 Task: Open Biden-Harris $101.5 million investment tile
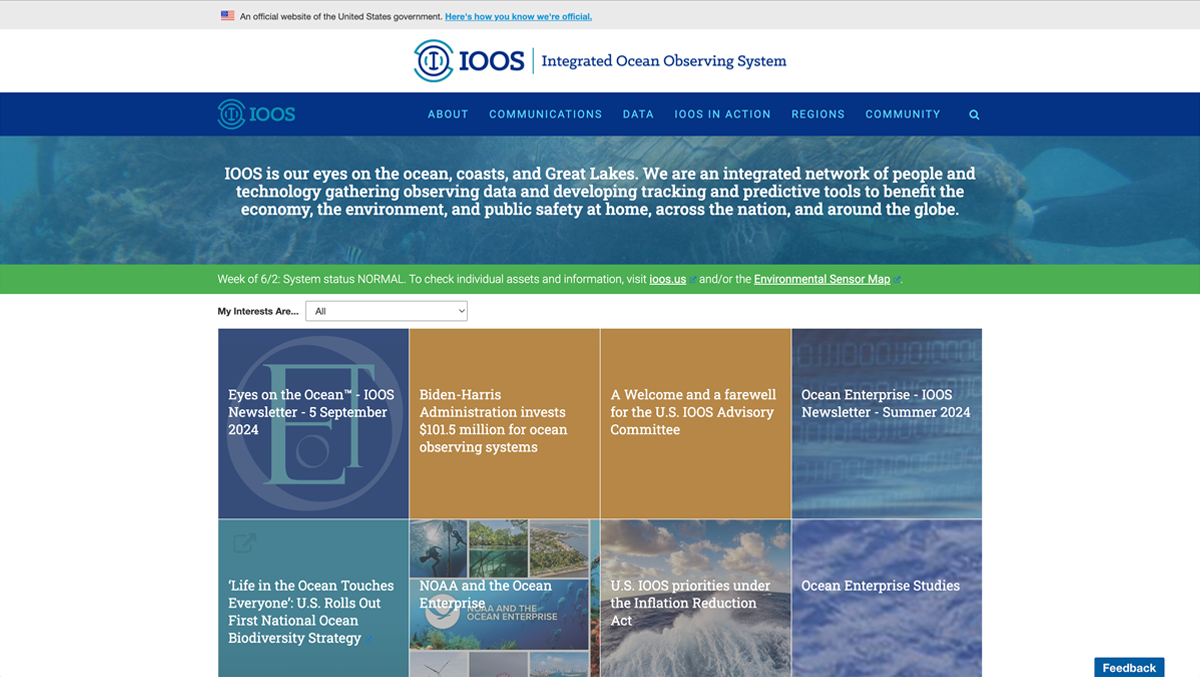504,423
